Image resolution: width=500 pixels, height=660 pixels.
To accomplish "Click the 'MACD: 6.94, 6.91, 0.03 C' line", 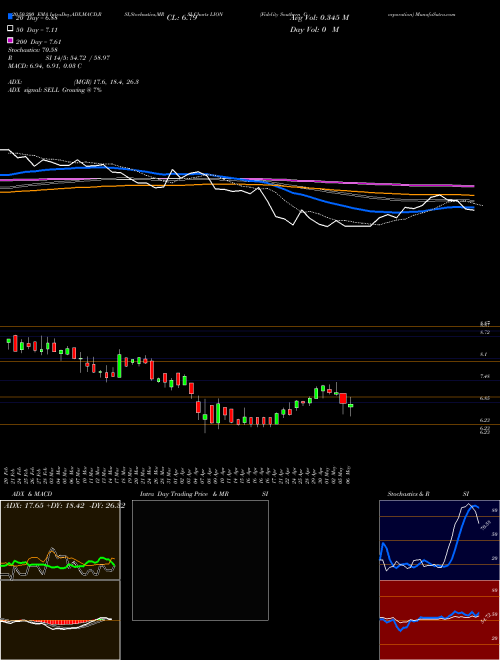I will pyautogui.click(x=45, y=66).
